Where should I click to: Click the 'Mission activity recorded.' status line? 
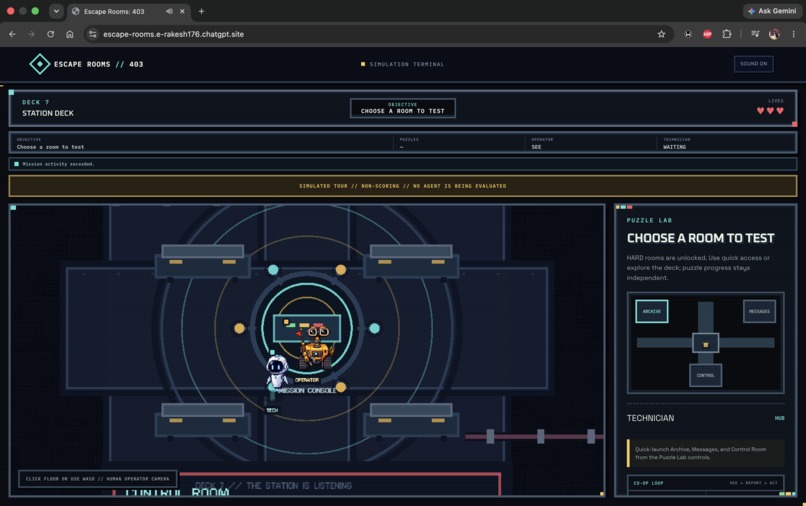pos(58,164)
